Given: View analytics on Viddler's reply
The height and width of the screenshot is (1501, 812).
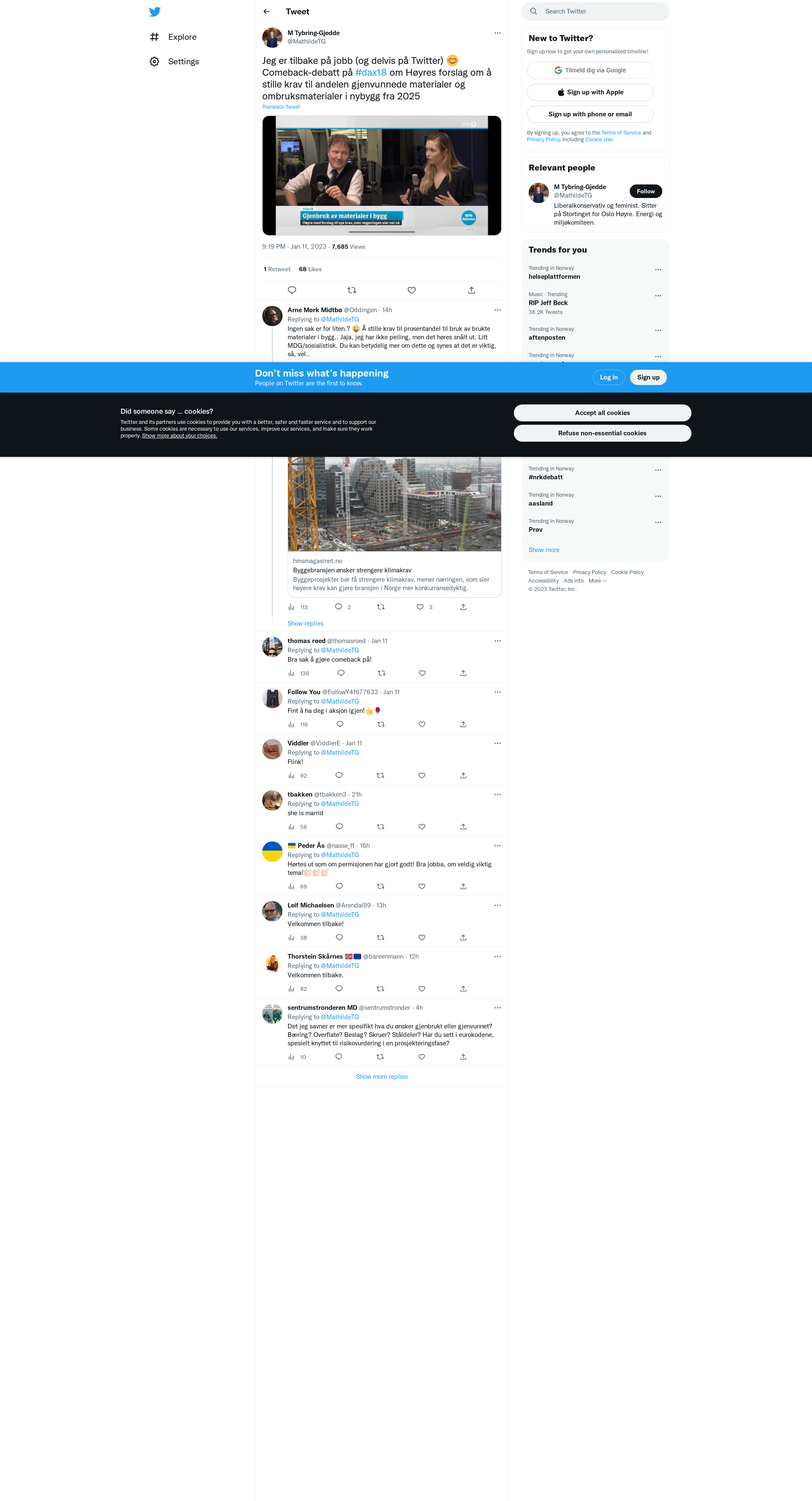Looking at the screenshot, I should pyautogui.click(x=297, y=775).
